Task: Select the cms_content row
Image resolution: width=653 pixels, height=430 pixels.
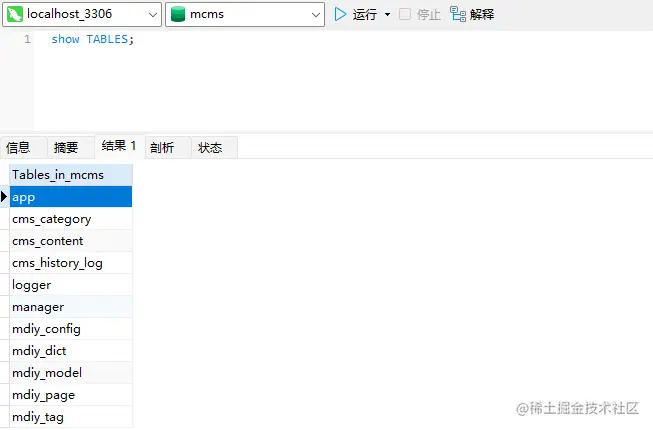Action: click(71, 241)
